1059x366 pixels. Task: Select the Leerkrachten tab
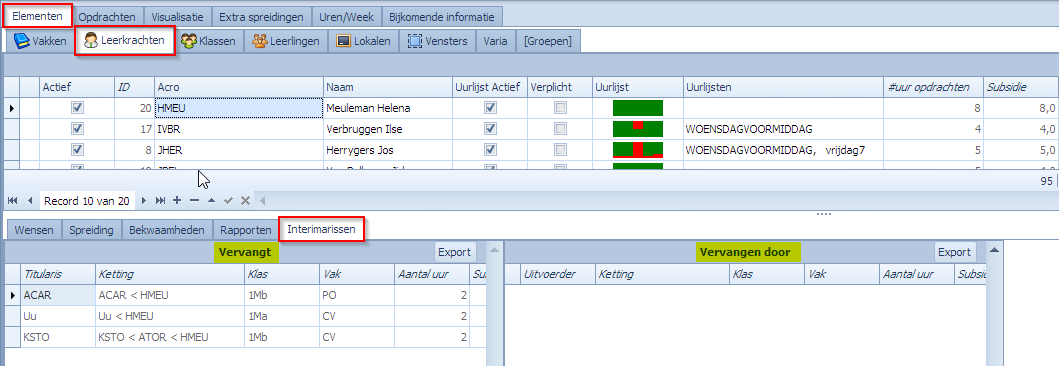[x=125, y=41]
